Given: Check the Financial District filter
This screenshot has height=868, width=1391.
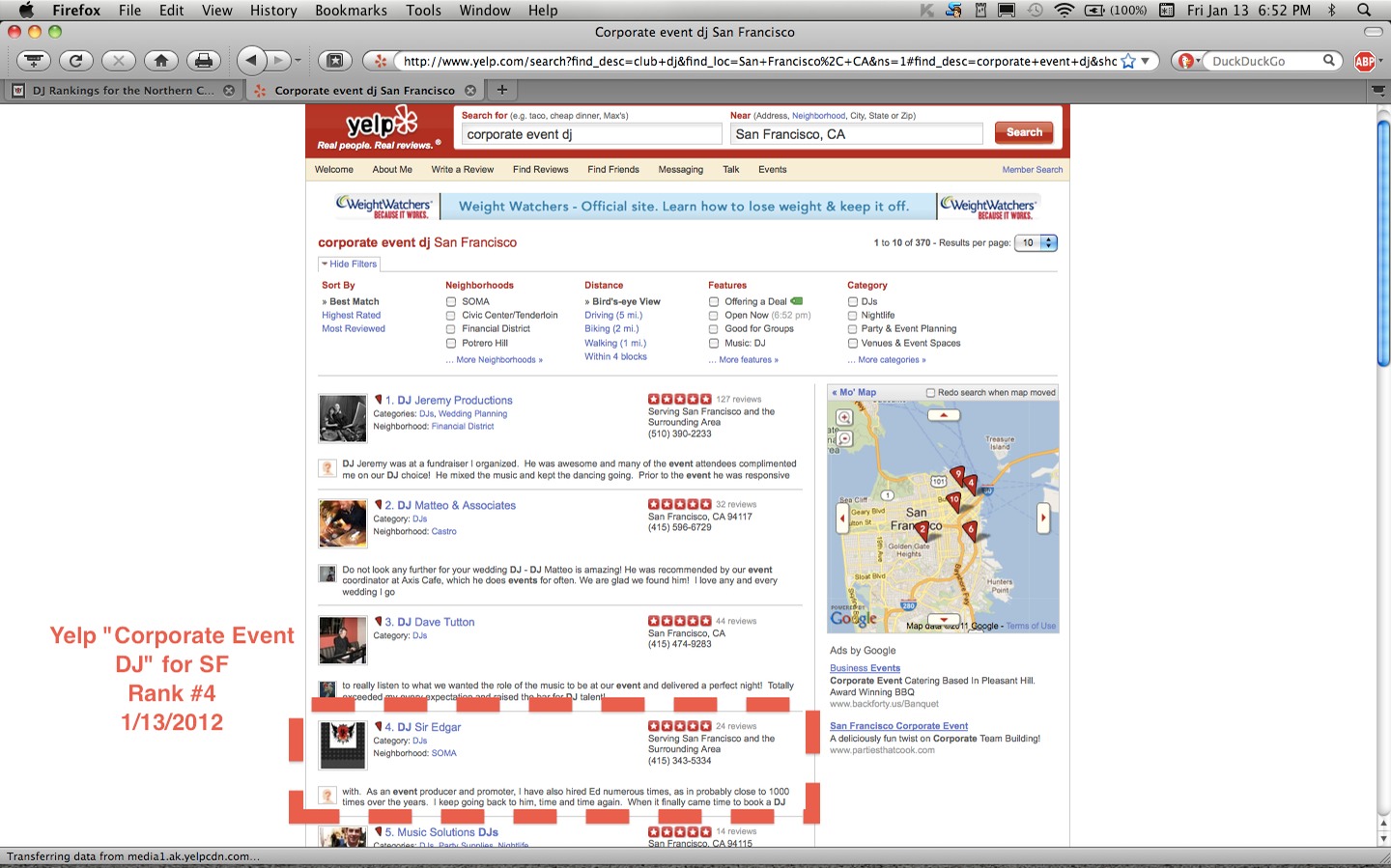Looking at the screenshot, I should tap(451, 328).
